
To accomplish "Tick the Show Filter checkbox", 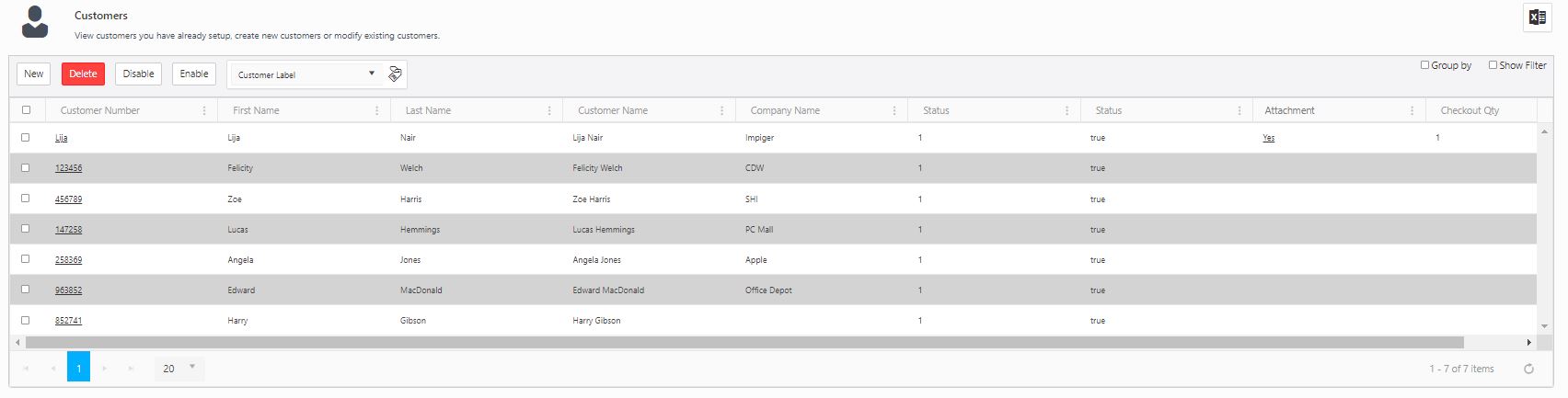I will tap(1493, 65).
